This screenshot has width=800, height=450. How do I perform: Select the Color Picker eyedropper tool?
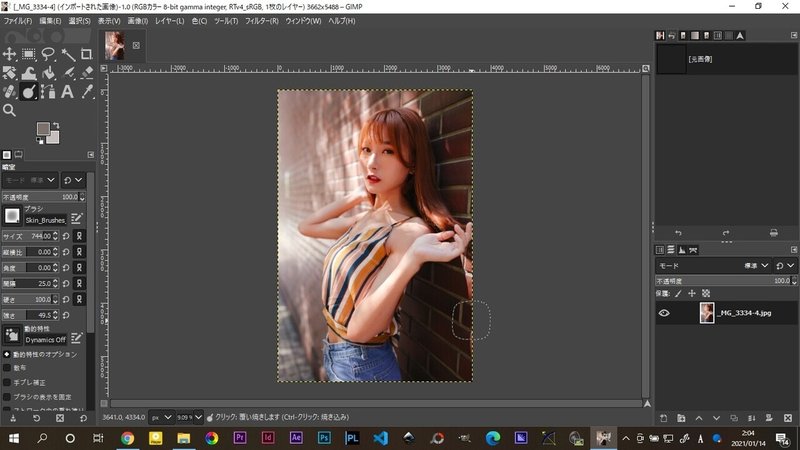pyautogui.click(x=87, y=92)
